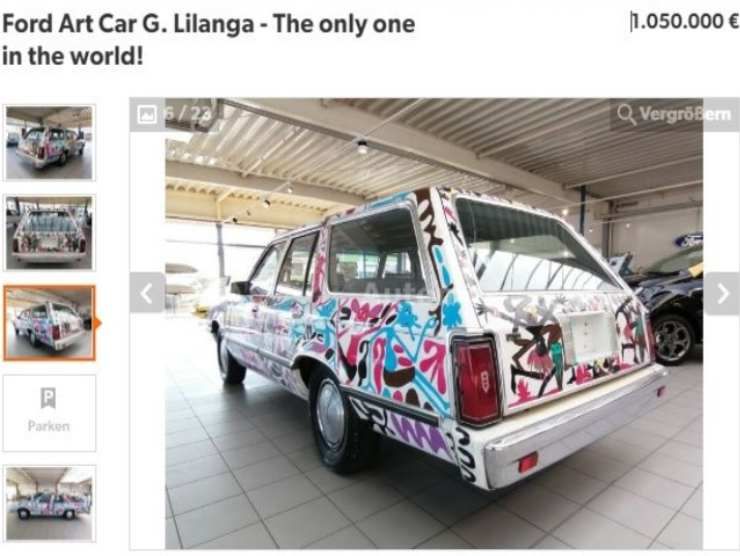
Task: Select thumbnail showing the open tailgate
Action: pyautogui.click(x=50, y=233)
